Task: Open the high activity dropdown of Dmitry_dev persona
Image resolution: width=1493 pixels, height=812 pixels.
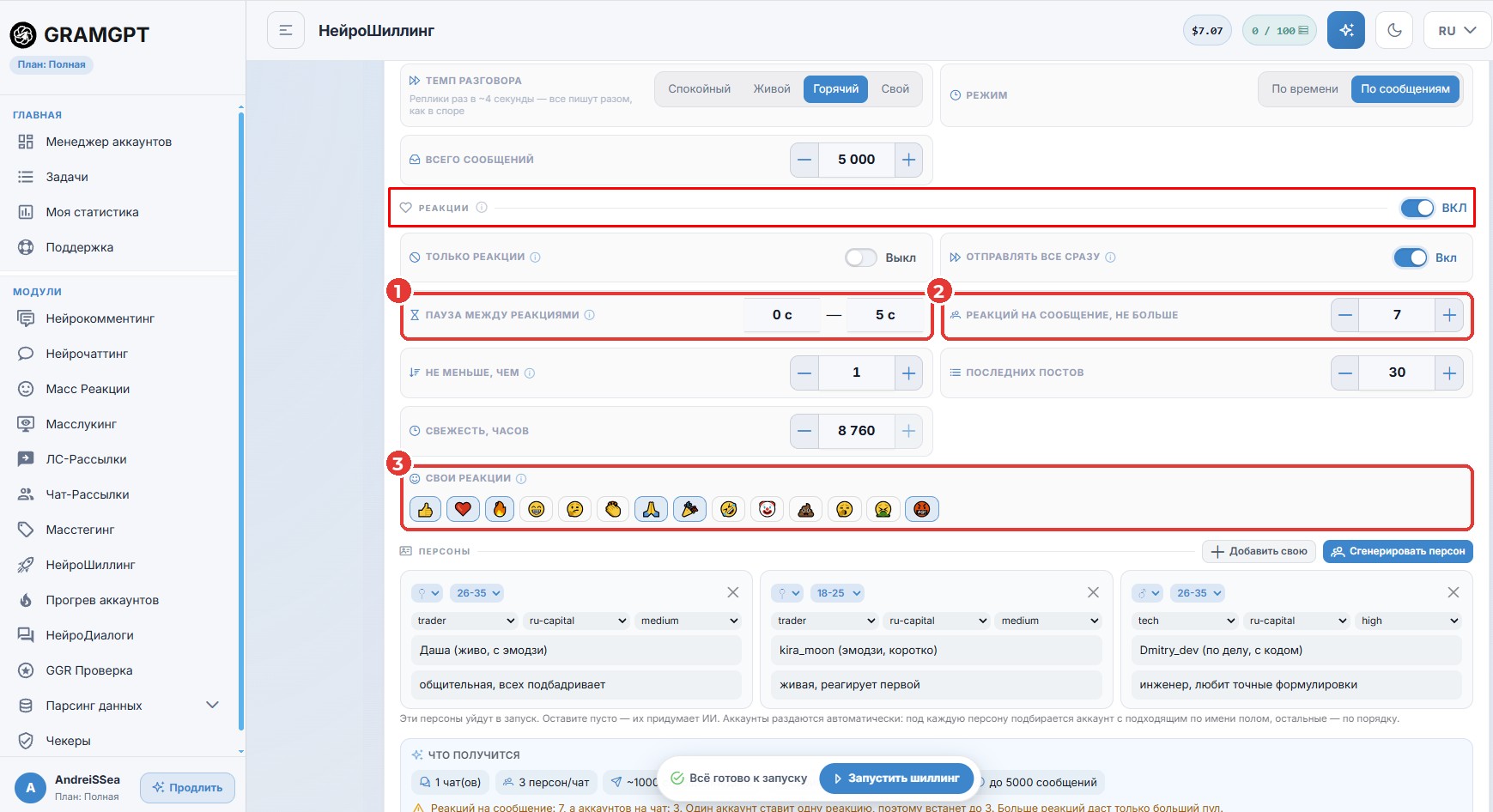Action: [1409, 621]
